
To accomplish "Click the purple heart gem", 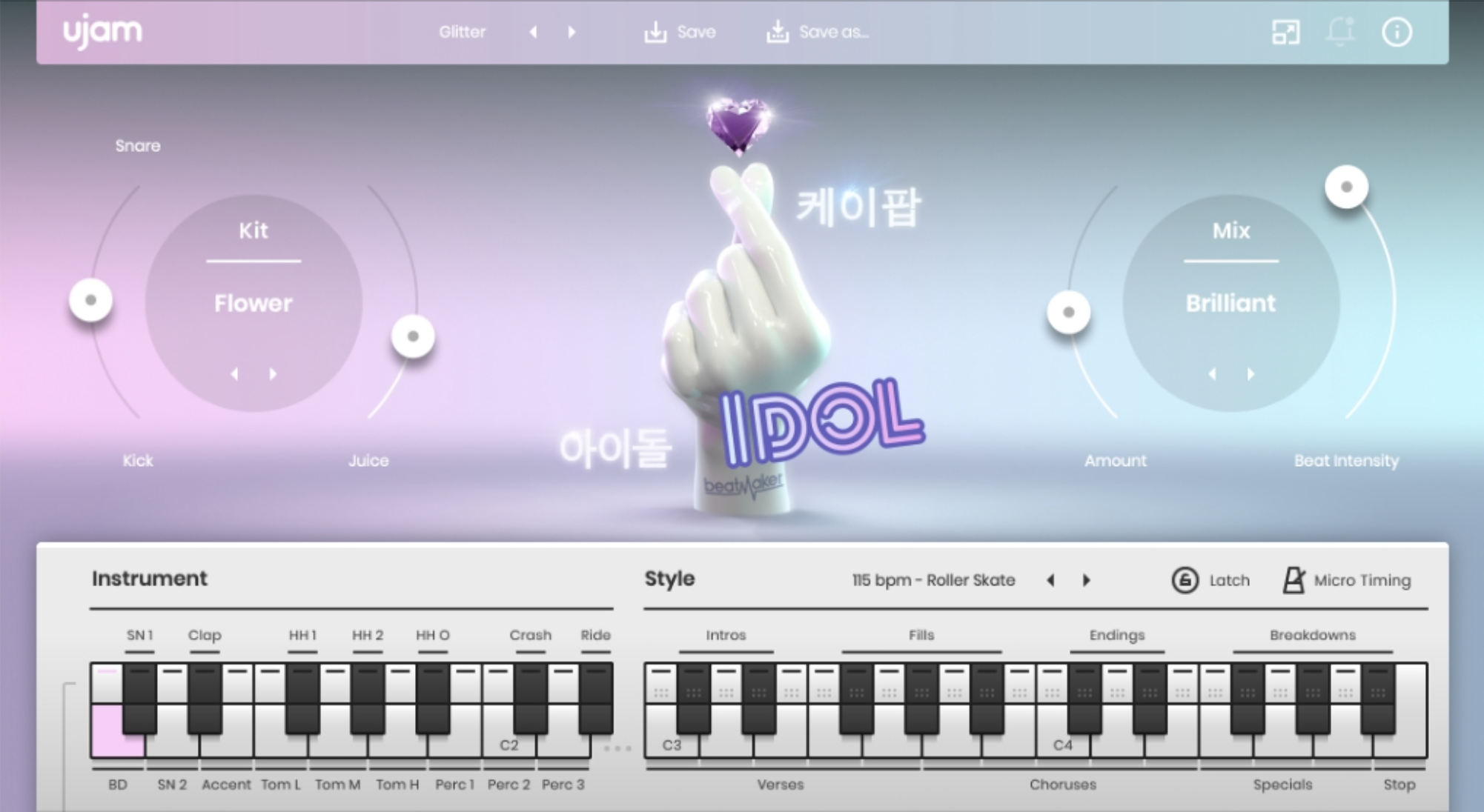I will pyautogui.click(x=738, y=124).
